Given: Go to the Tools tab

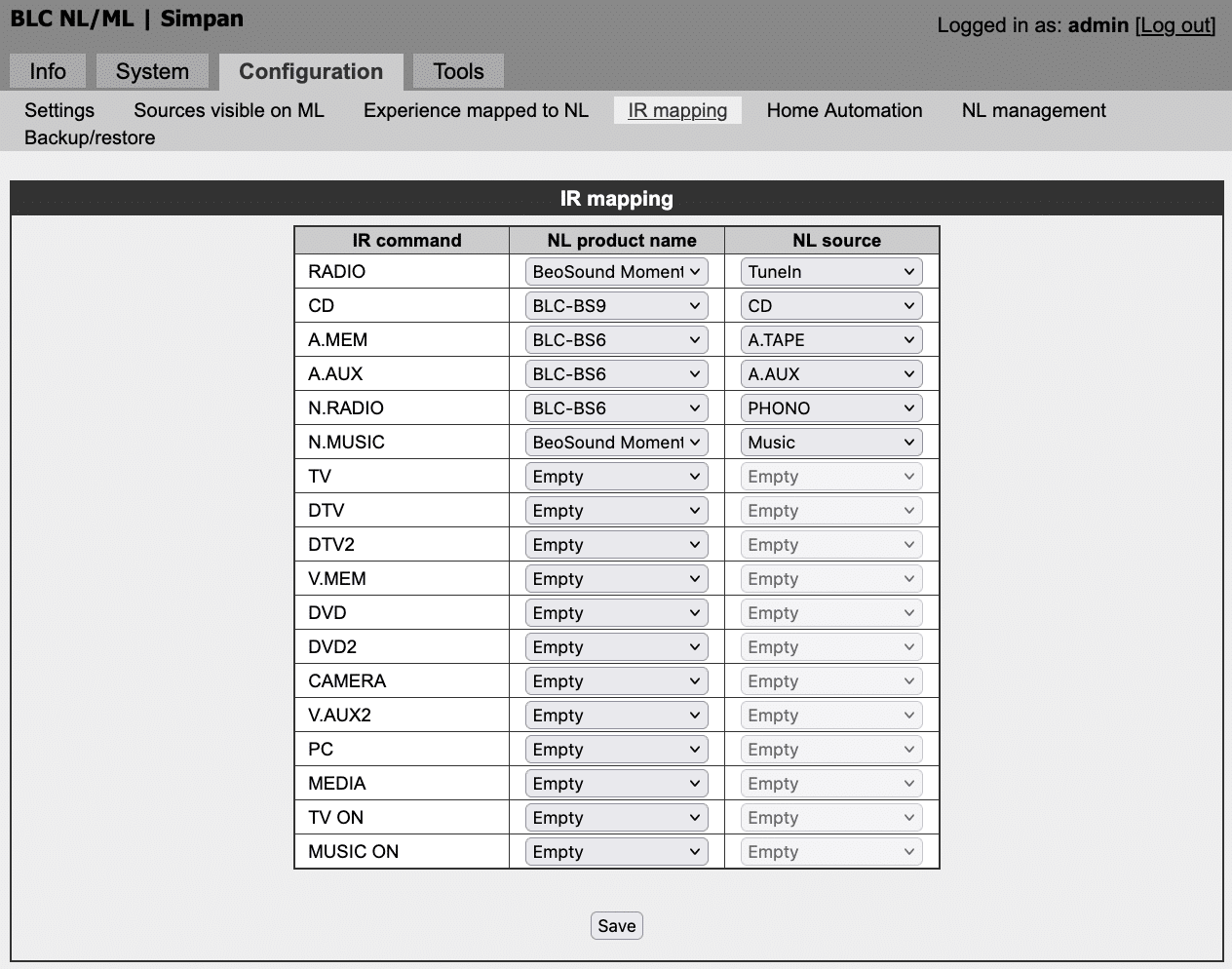Looking at the screenshot, I should (x=458, y=72).
